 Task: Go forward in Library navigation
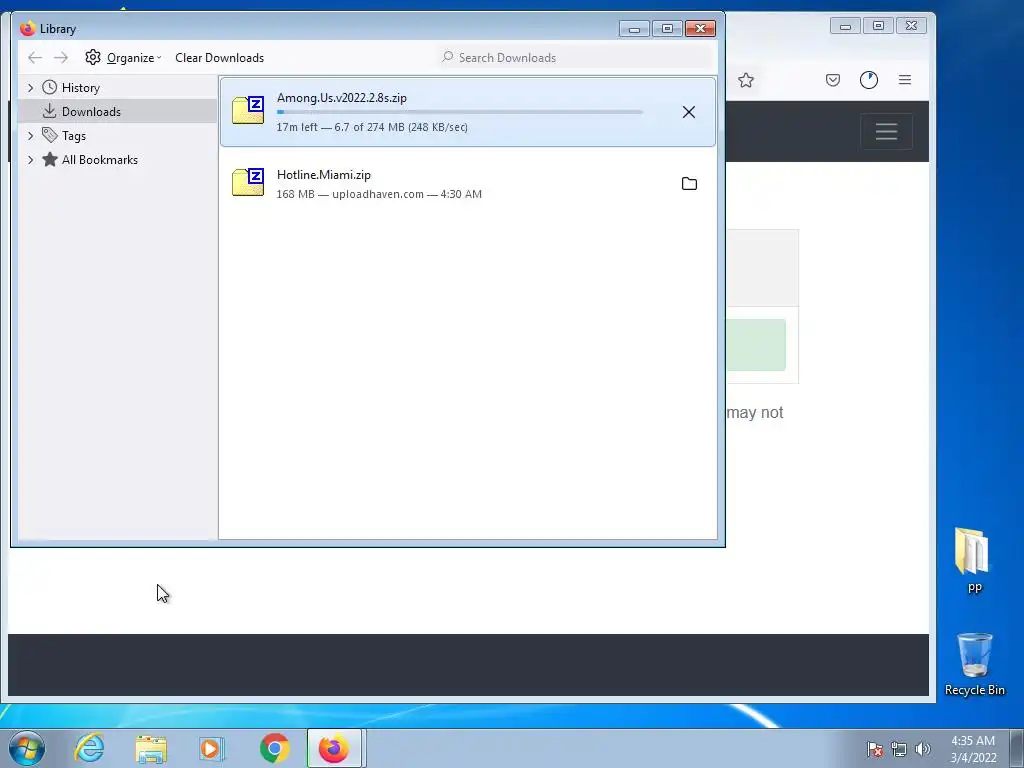click(x=61, y=57)
